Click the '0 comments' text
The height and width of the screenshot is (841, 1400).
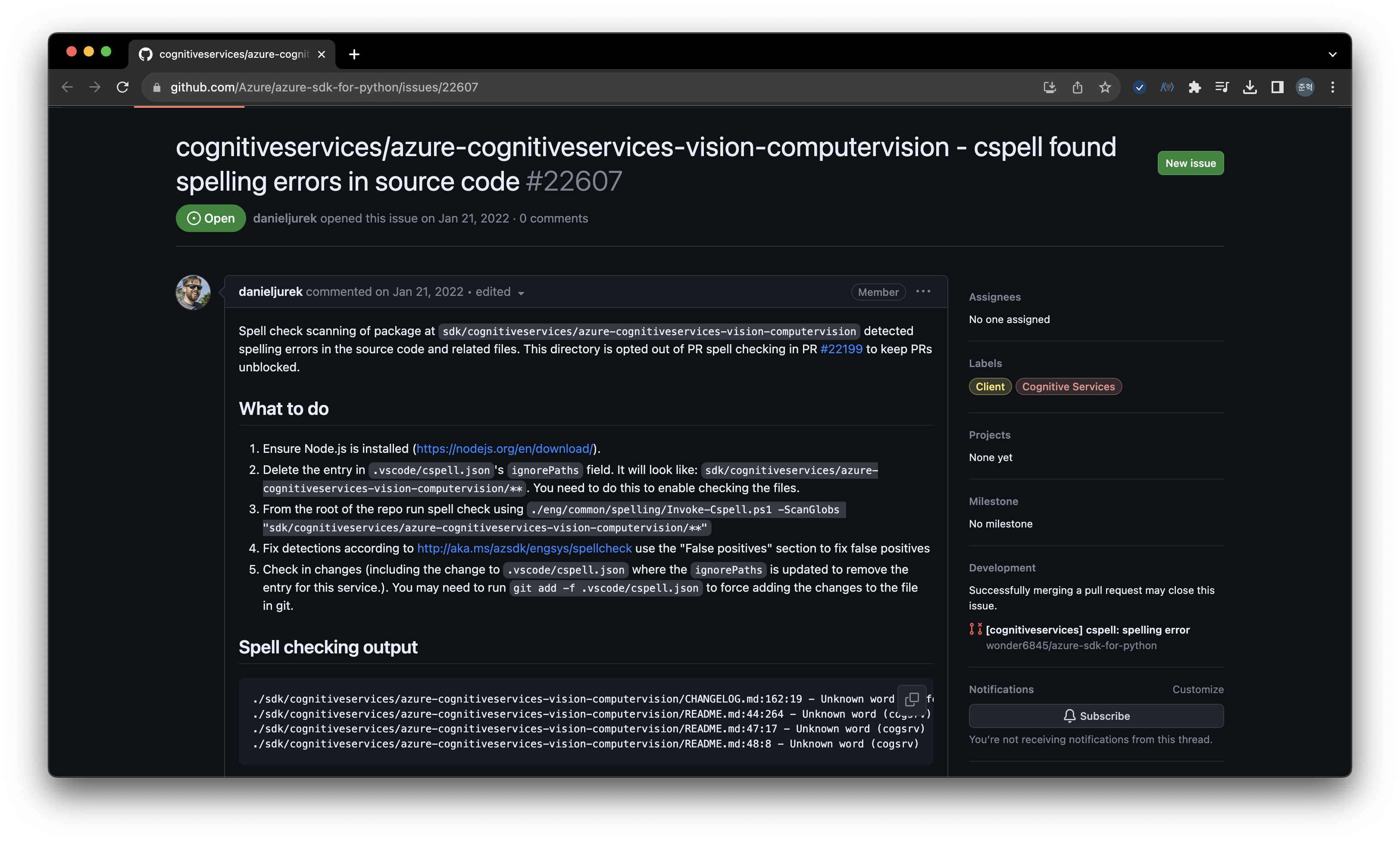click(553, 218)
